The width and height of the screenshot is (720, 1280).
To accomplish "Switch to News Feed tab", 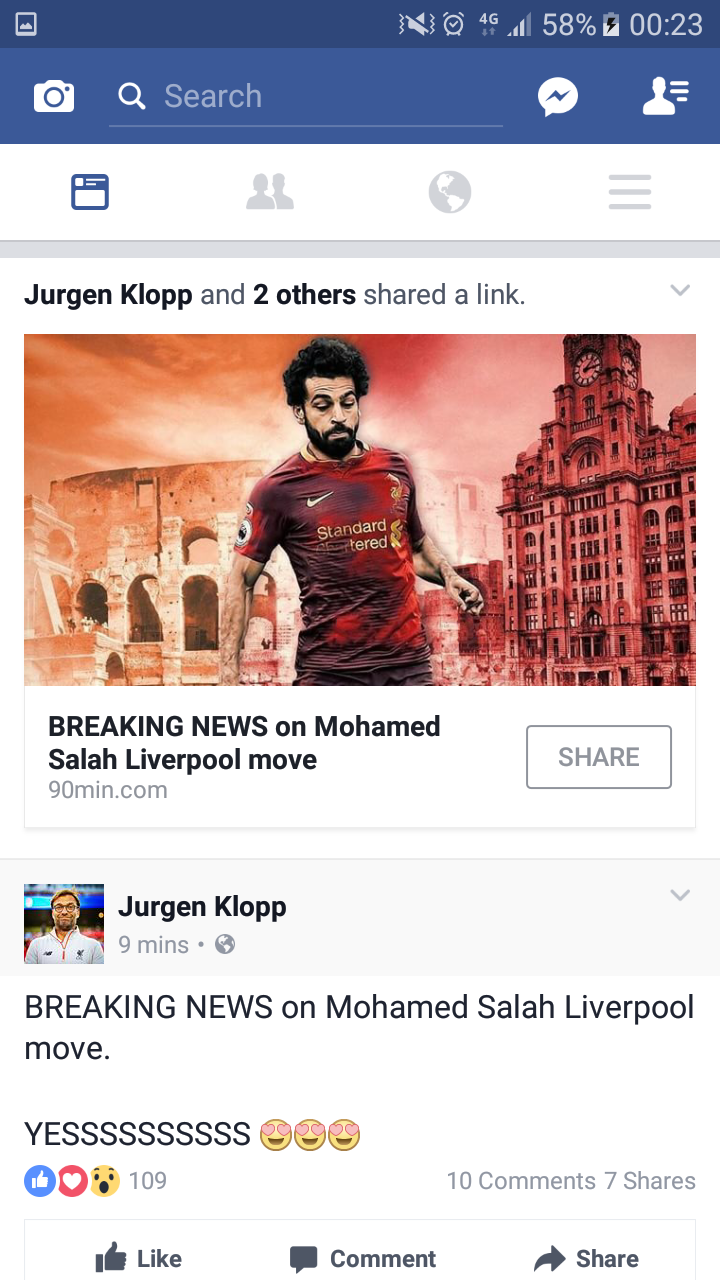I will click(x=90, y=191).
